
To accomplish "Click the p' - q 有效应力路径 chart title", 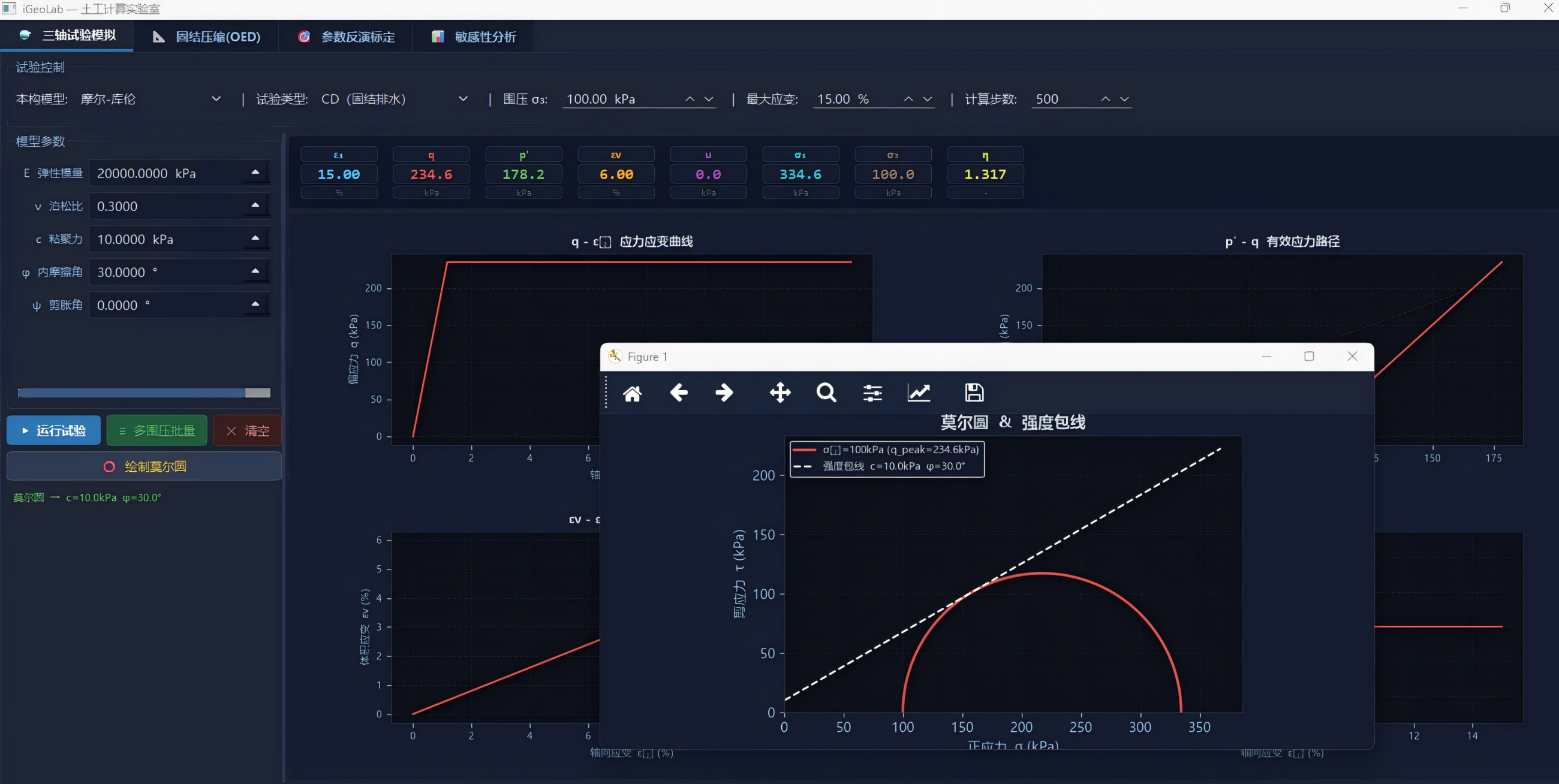I will (x=1282, y=242).
